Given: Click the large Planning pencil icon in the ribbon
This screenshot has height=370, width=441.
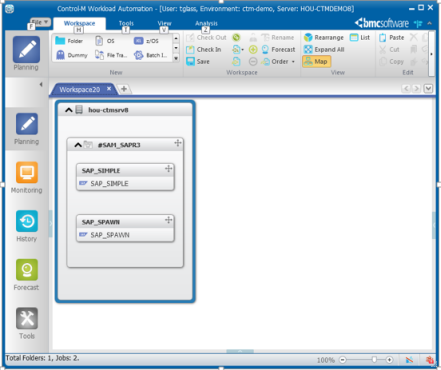Looking at the screenshot, I should tap(26, 50).
